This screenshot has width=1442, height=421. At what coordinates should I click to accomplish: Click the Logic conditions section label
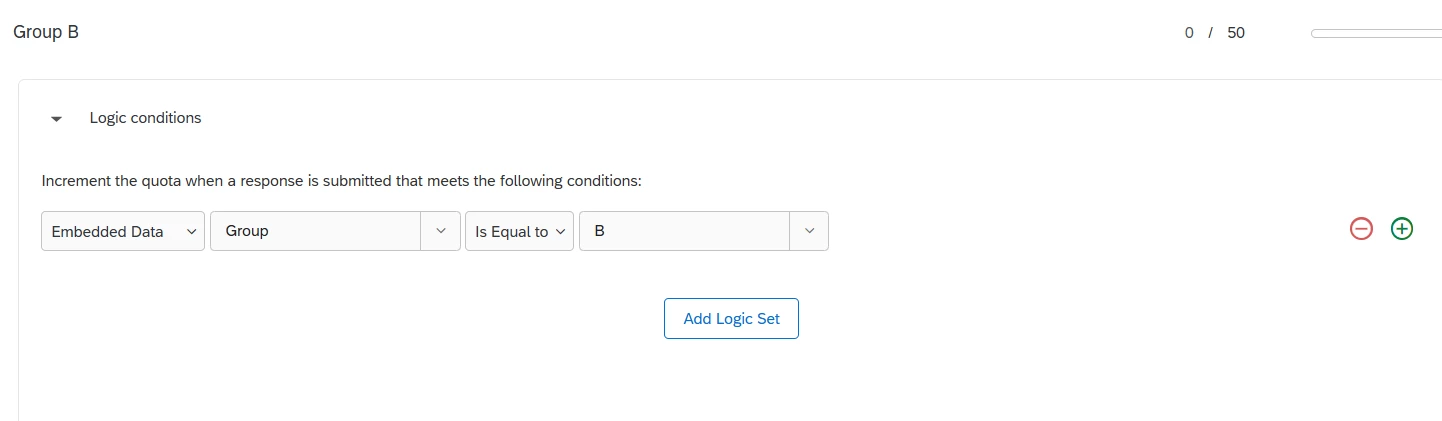[x=145, y=118]
